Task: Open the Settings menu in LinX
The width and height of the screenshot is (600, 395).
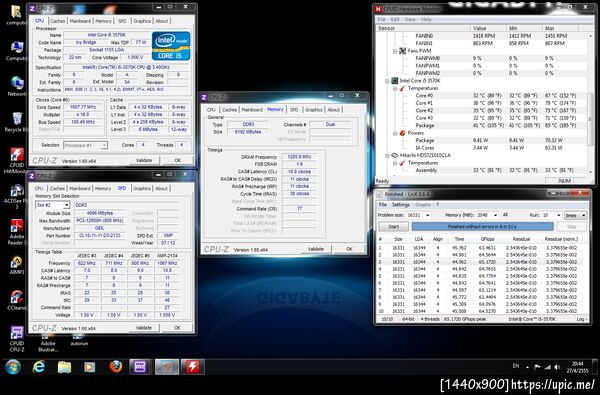Action: [x=401, y=205]
